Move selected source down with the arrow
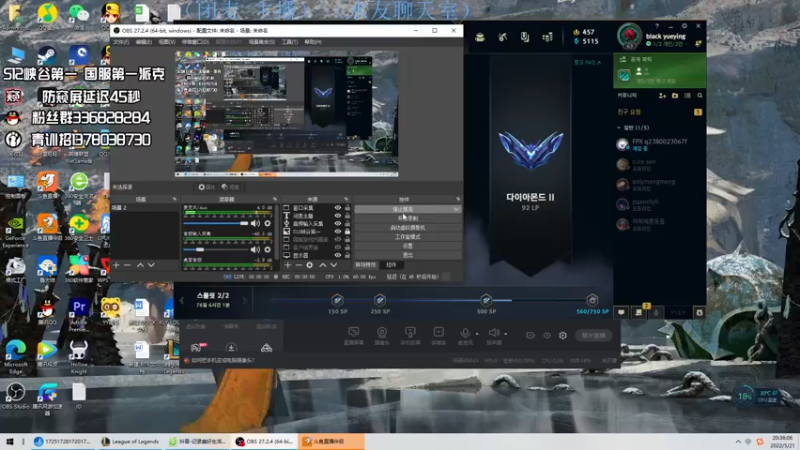800x450 pixels. click(x=334, y=265)
